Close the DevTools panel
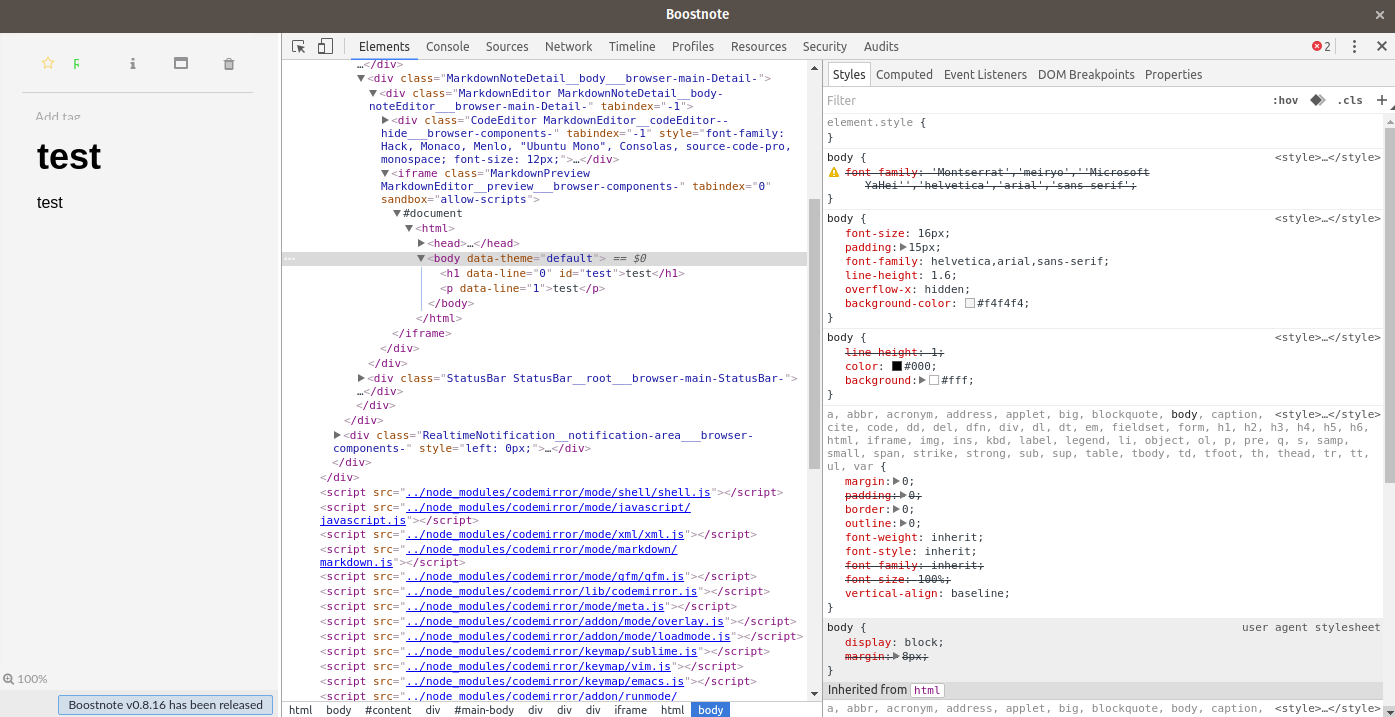Image resolution: width=1395 pixels, height=717 pixels. (1382, 46)
